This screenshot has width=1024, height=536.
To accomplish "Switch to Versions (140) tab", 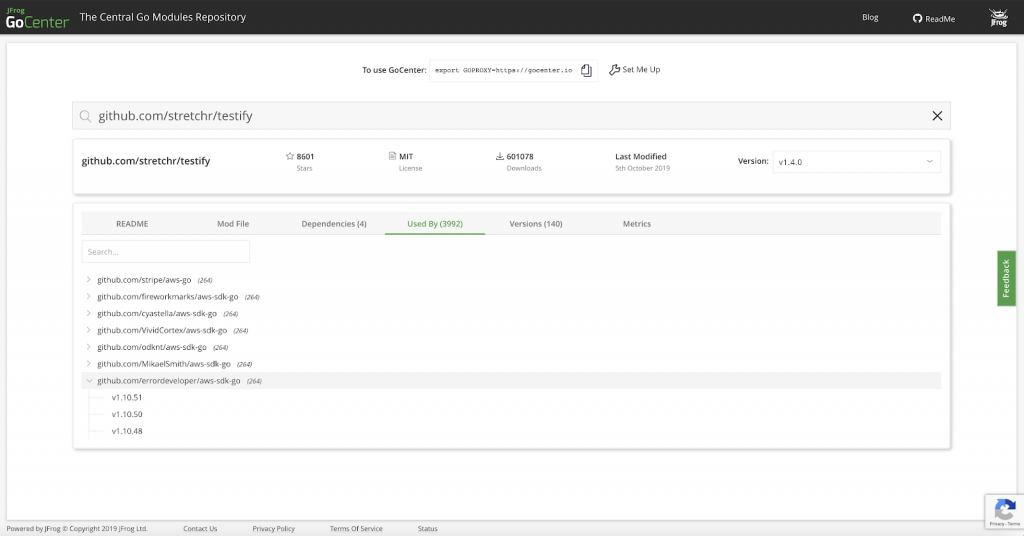I will (535, 224).
